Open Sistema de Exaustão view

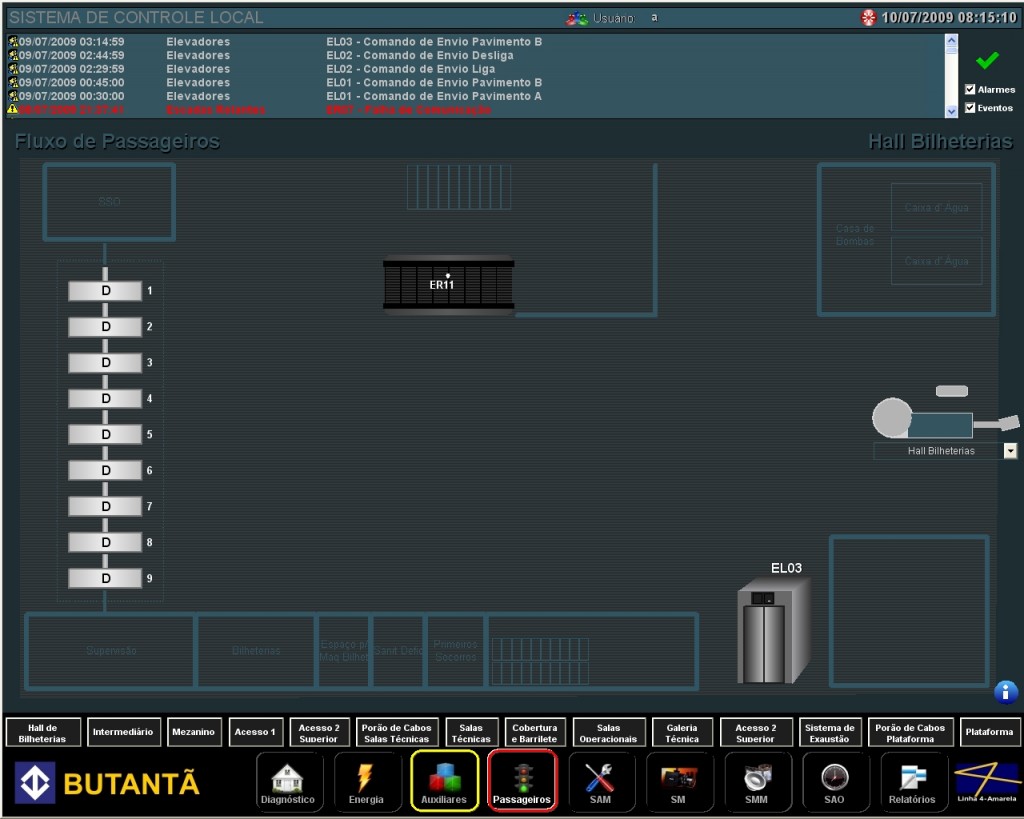[829, 733]
